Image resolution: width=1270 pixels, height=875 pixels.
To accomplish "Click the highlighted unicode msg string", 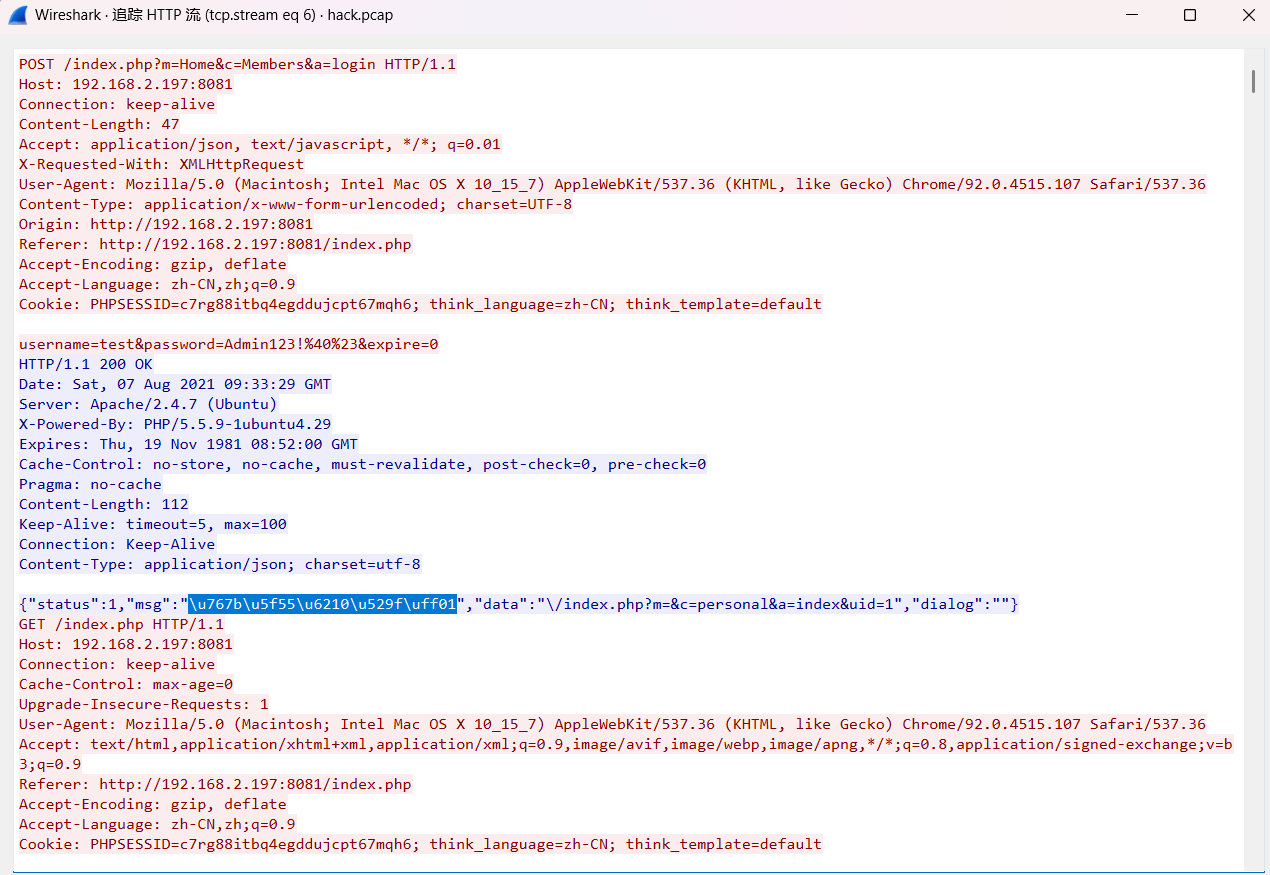I will [x=322, y=604].
